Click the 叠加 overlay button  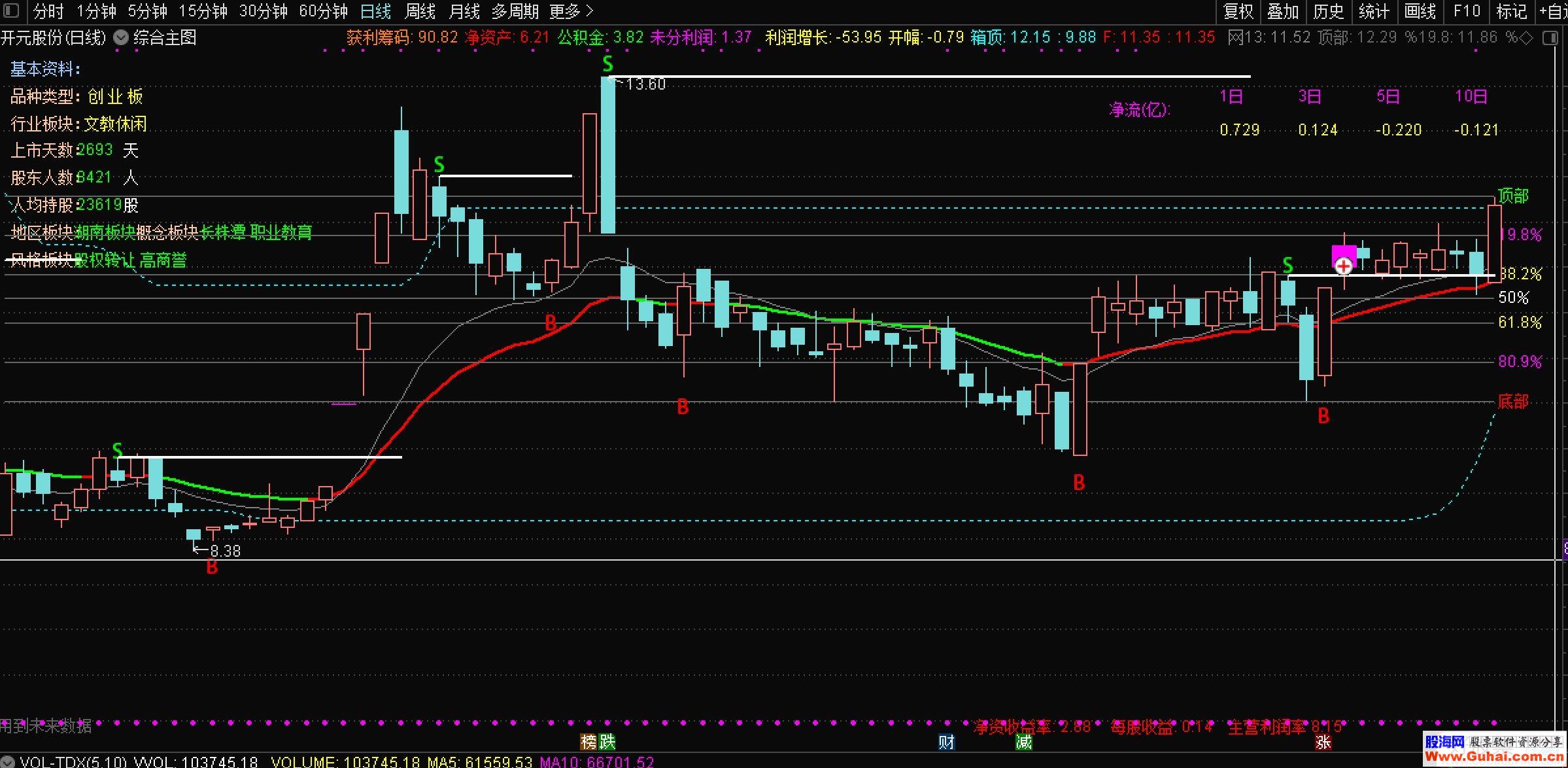pyautogui.click(x=1282, y=11)
